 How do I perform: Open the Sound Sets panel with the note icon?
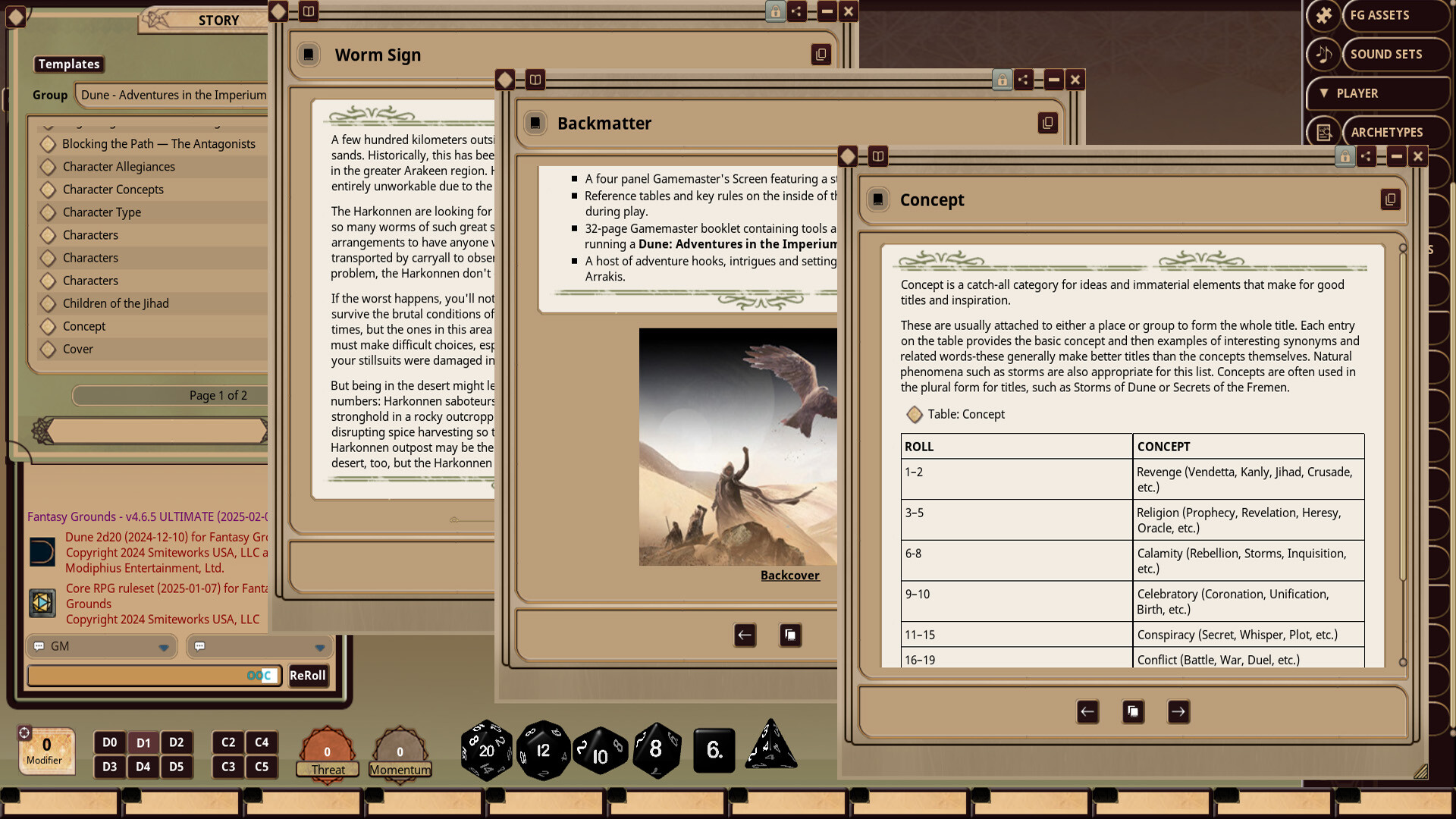click(x=1322, y=54)
